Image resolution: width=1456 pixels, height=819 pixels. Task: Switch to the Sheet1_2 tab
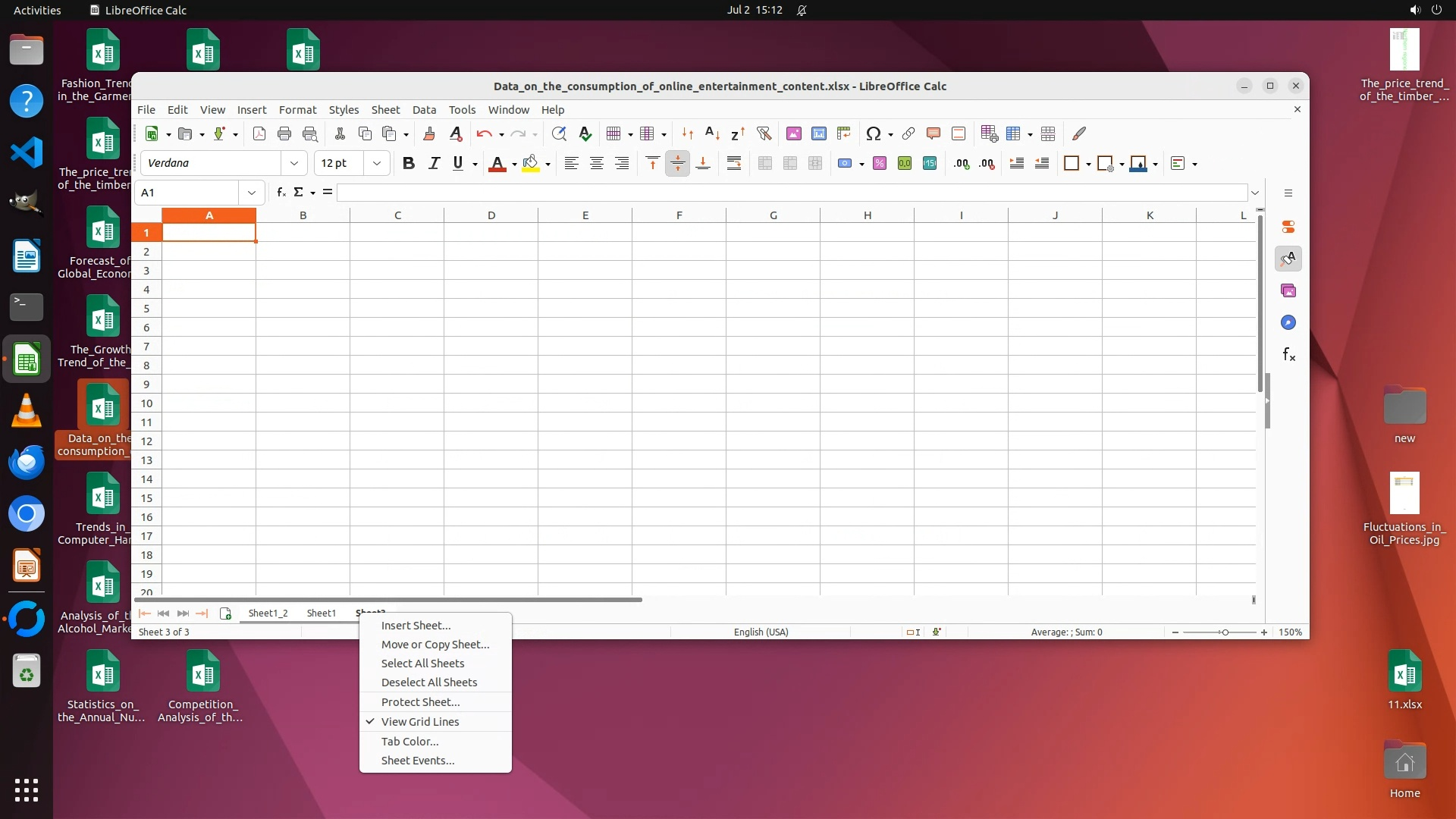coord(268,613)
